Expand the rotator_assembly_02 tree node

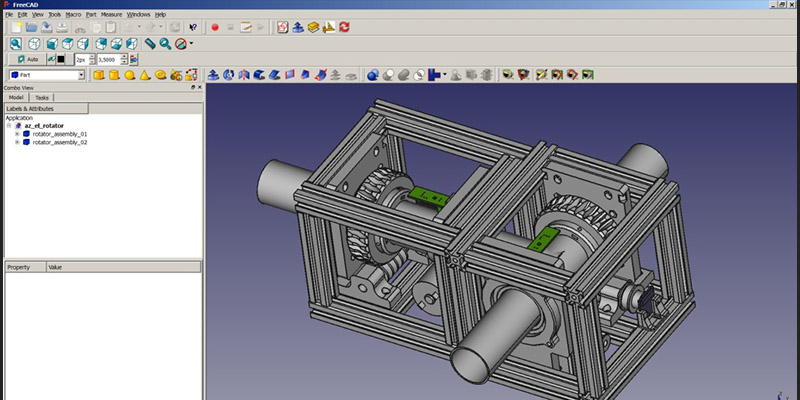pyautogui.click(x=17, y=142)
